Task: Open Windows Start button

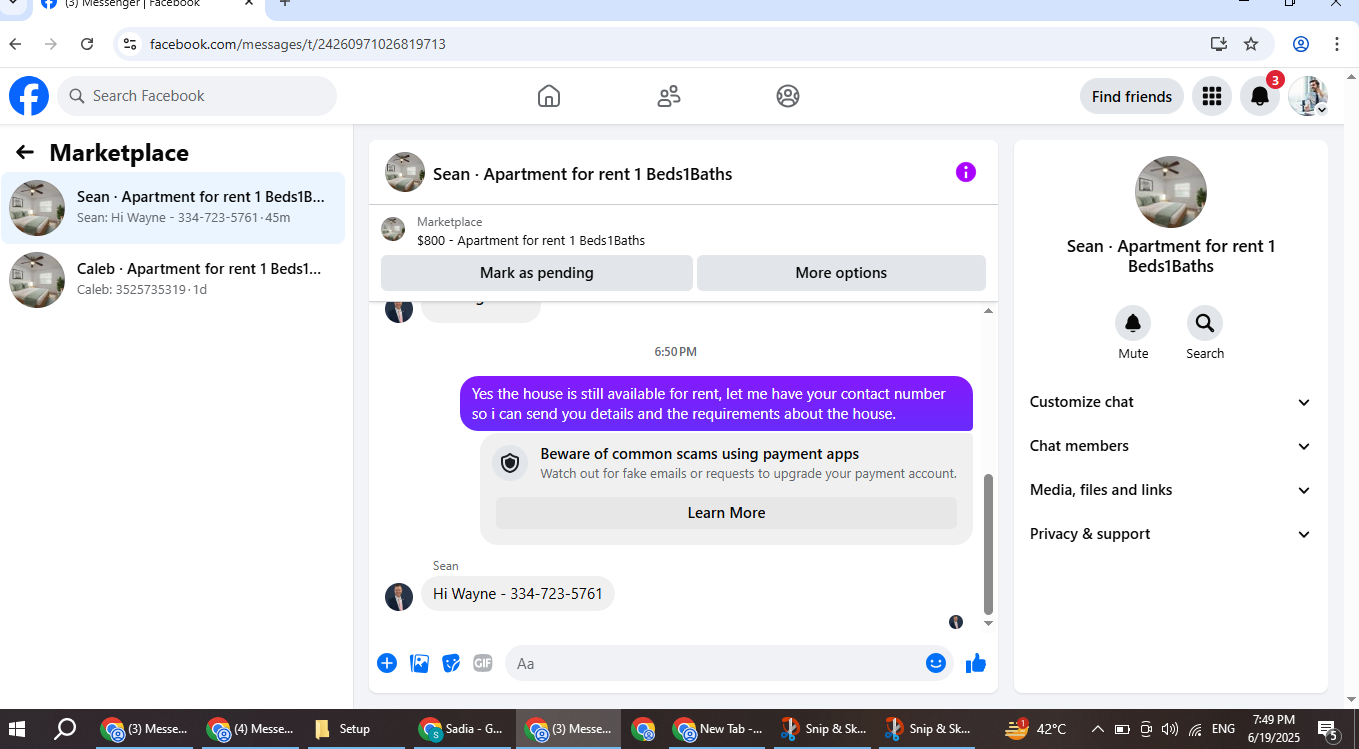Action: pyautogui.click(x=17, y=729)
